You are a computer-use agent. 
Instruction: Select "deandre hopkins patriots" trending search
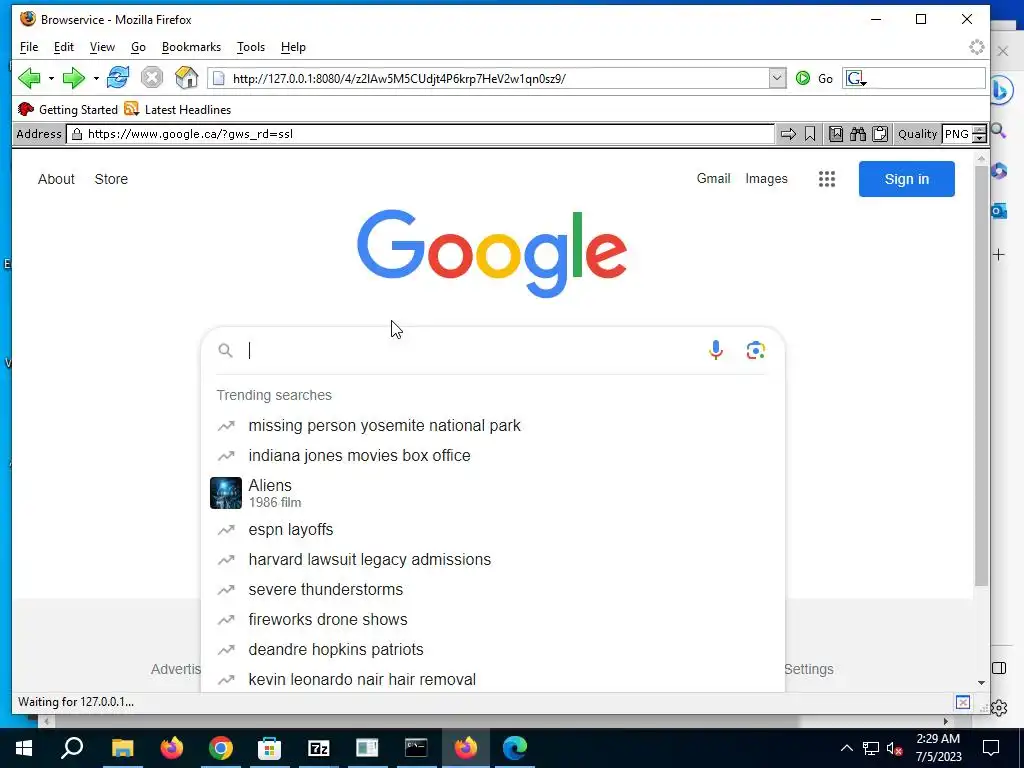pyautogui.click(x=493, y=650)
